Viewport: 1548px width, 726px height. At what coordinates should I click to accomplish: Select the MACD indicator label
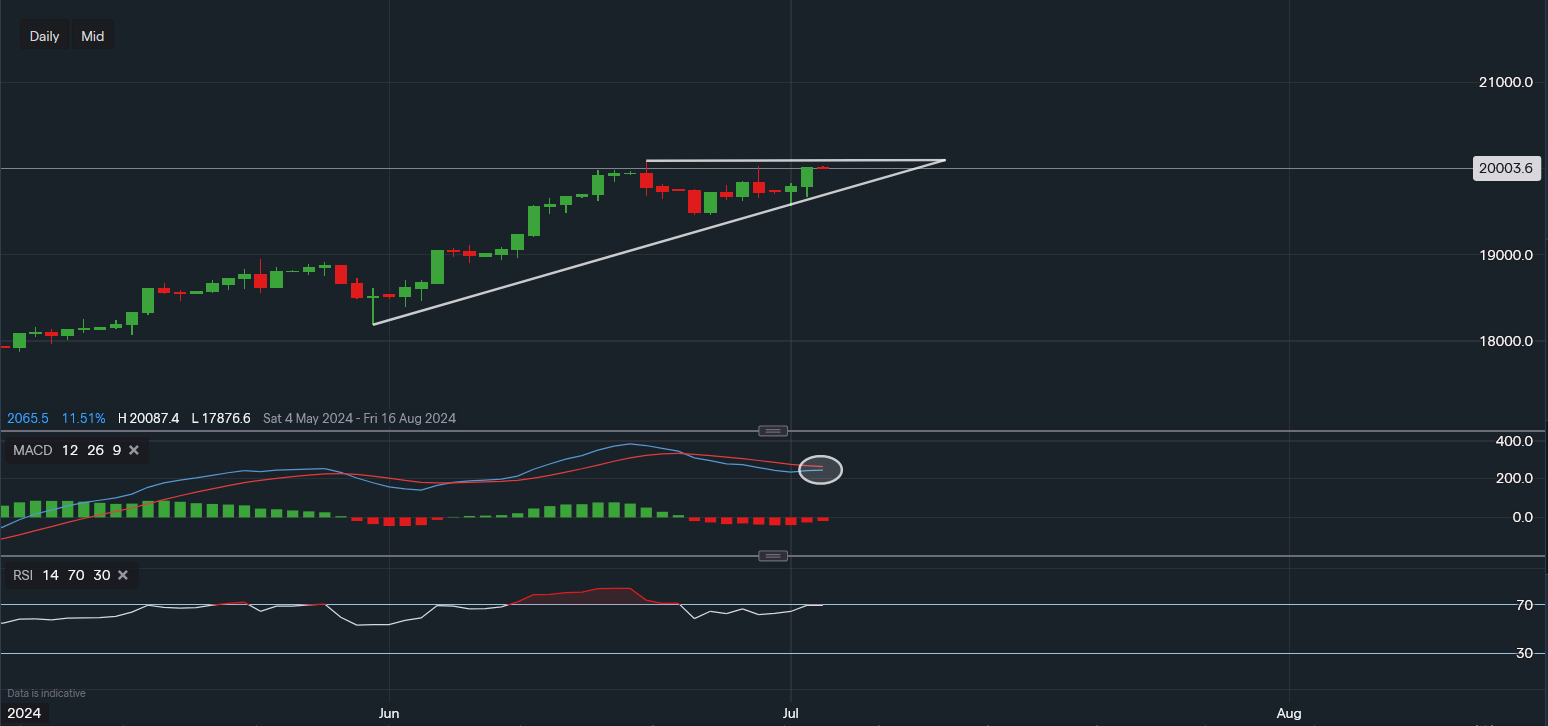pos(31,450)
